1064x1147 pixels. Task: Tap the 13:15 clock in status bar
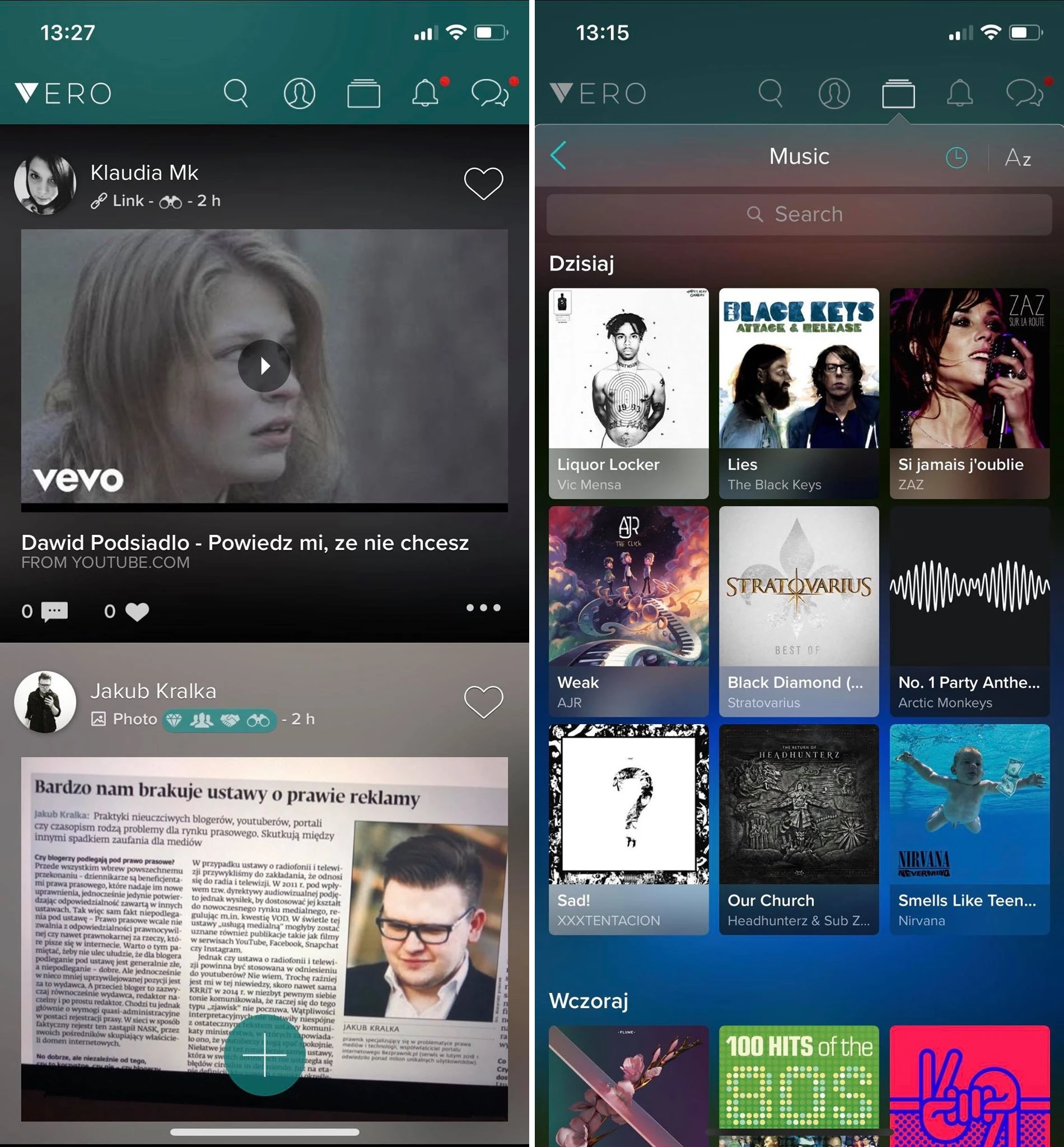click(602, 33)
